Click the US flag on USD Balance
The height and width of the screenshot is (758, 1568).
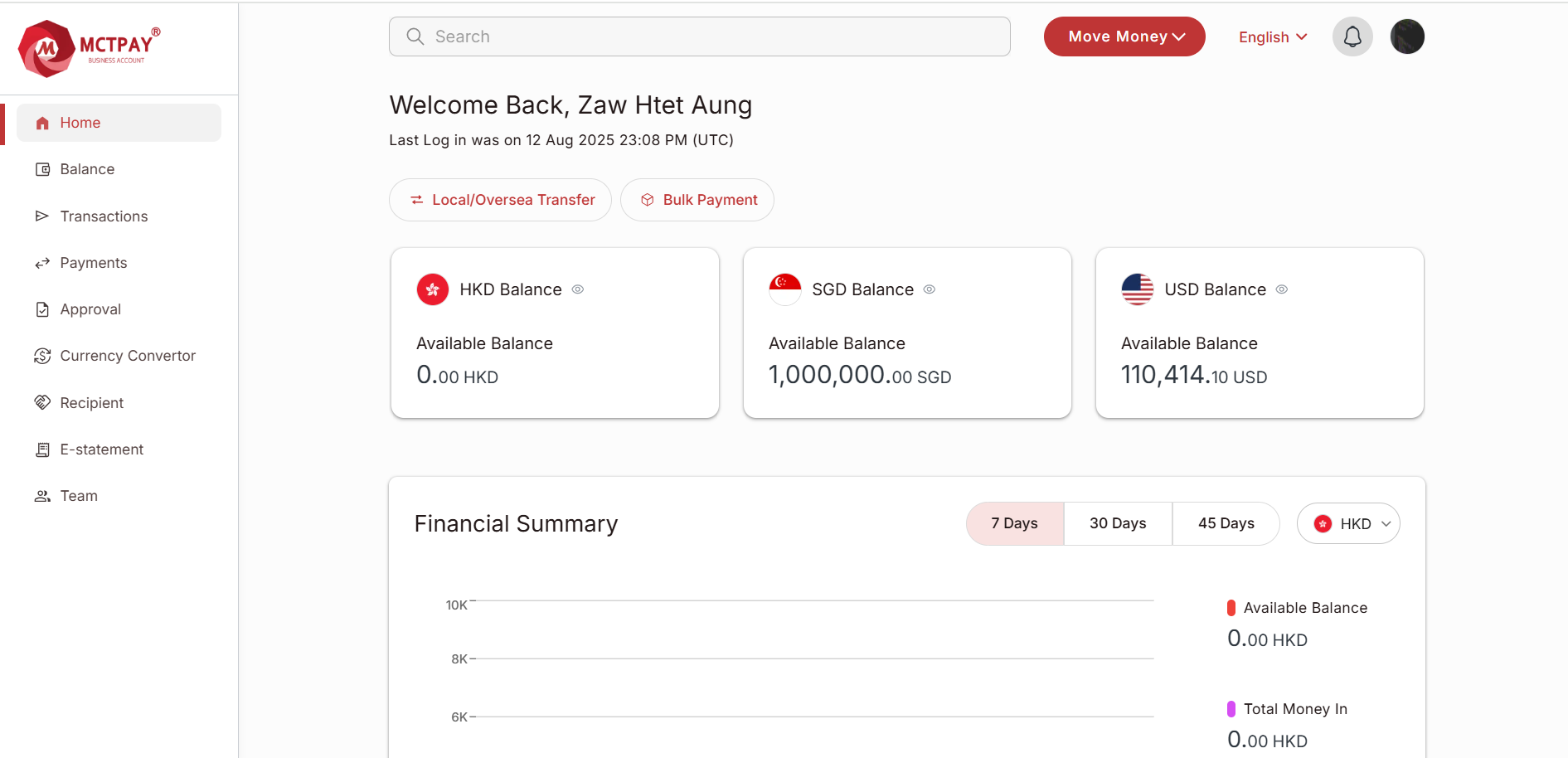click(x=1137, y=289)
